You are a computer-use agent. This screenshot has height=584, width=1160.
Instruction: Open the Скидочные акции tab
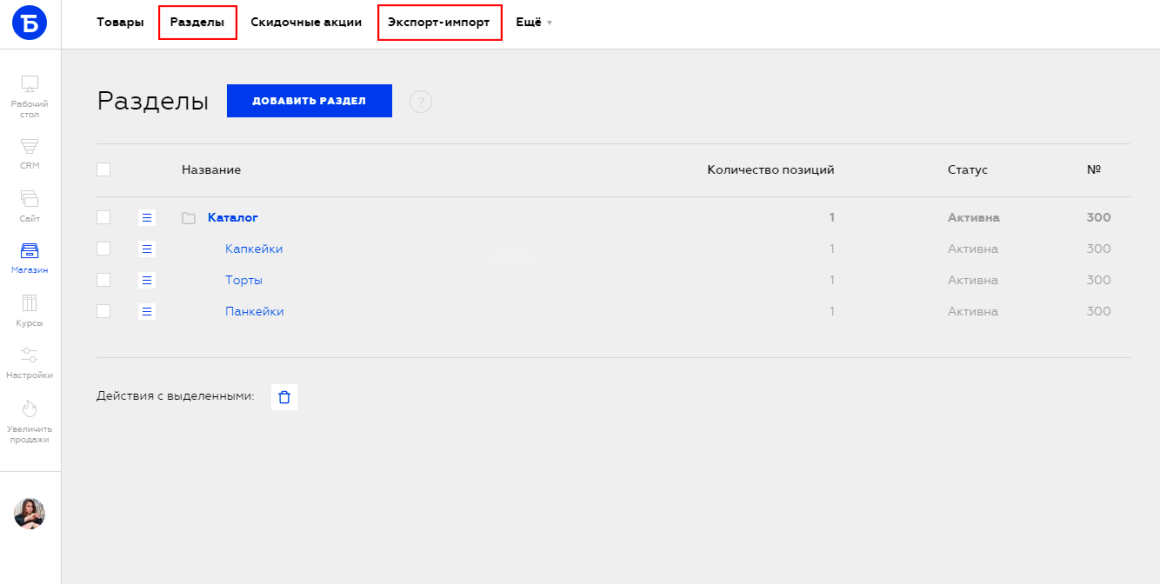tap(306, 22)
